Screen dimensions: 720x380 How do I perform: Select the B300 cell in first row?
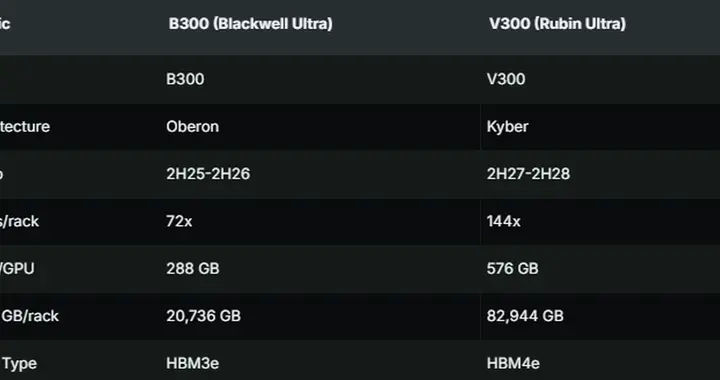tap(185, 79)
